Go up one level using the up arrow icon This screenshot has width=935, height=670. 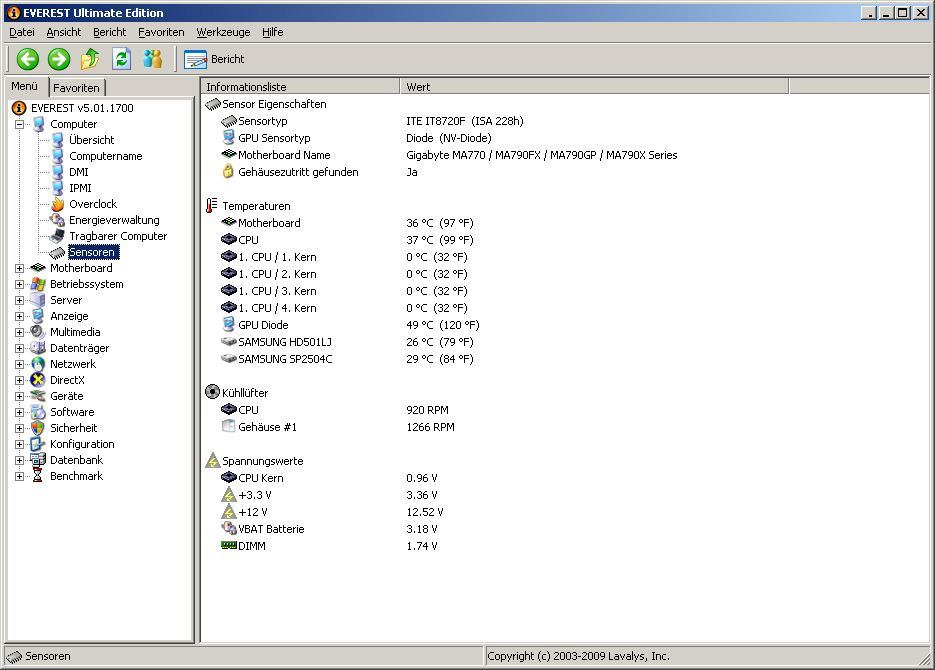click(x=90, y=59)
